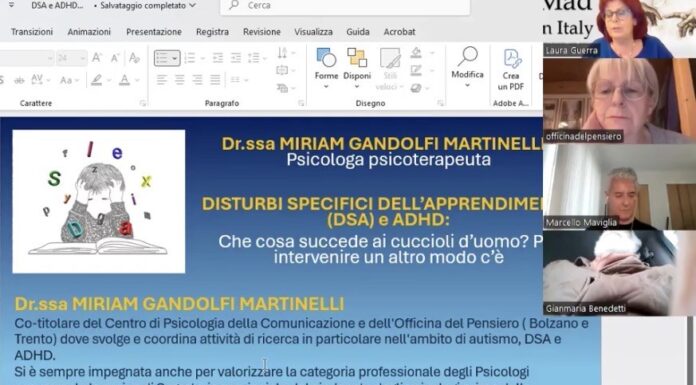Click the shape outline pen icon
This screenshot has height=385, width=696.
click(415, 70)
